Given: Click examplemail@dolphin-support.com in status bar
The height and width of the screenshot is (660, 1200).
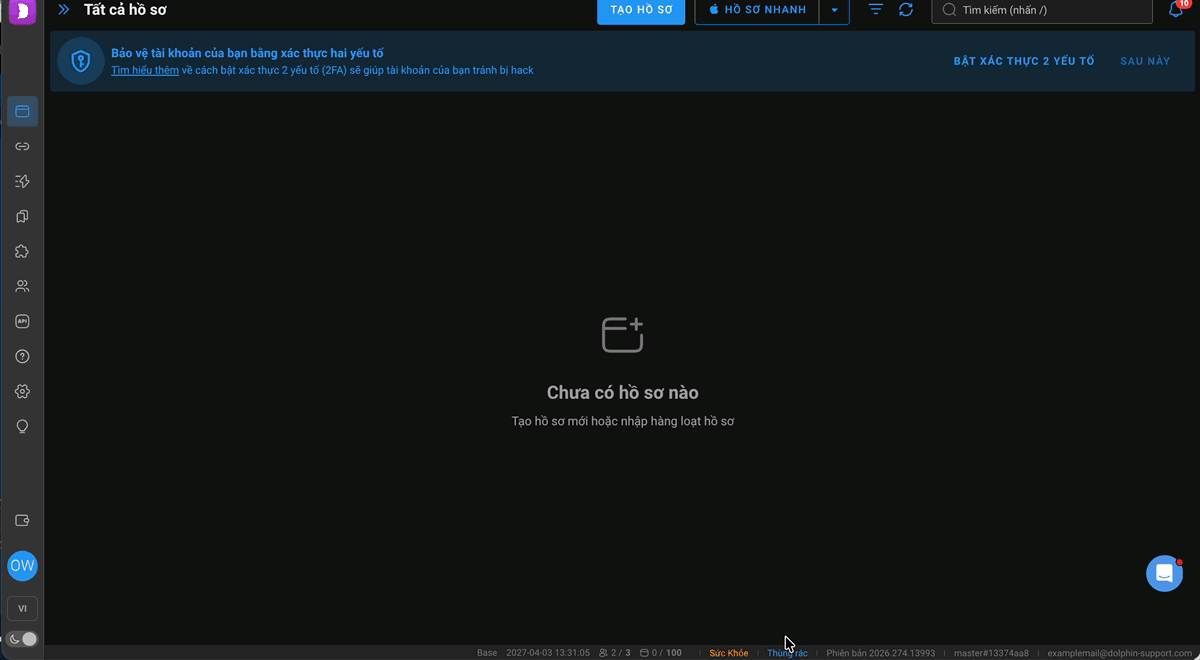Looking at the screenshot, I should pos(1119,653).
